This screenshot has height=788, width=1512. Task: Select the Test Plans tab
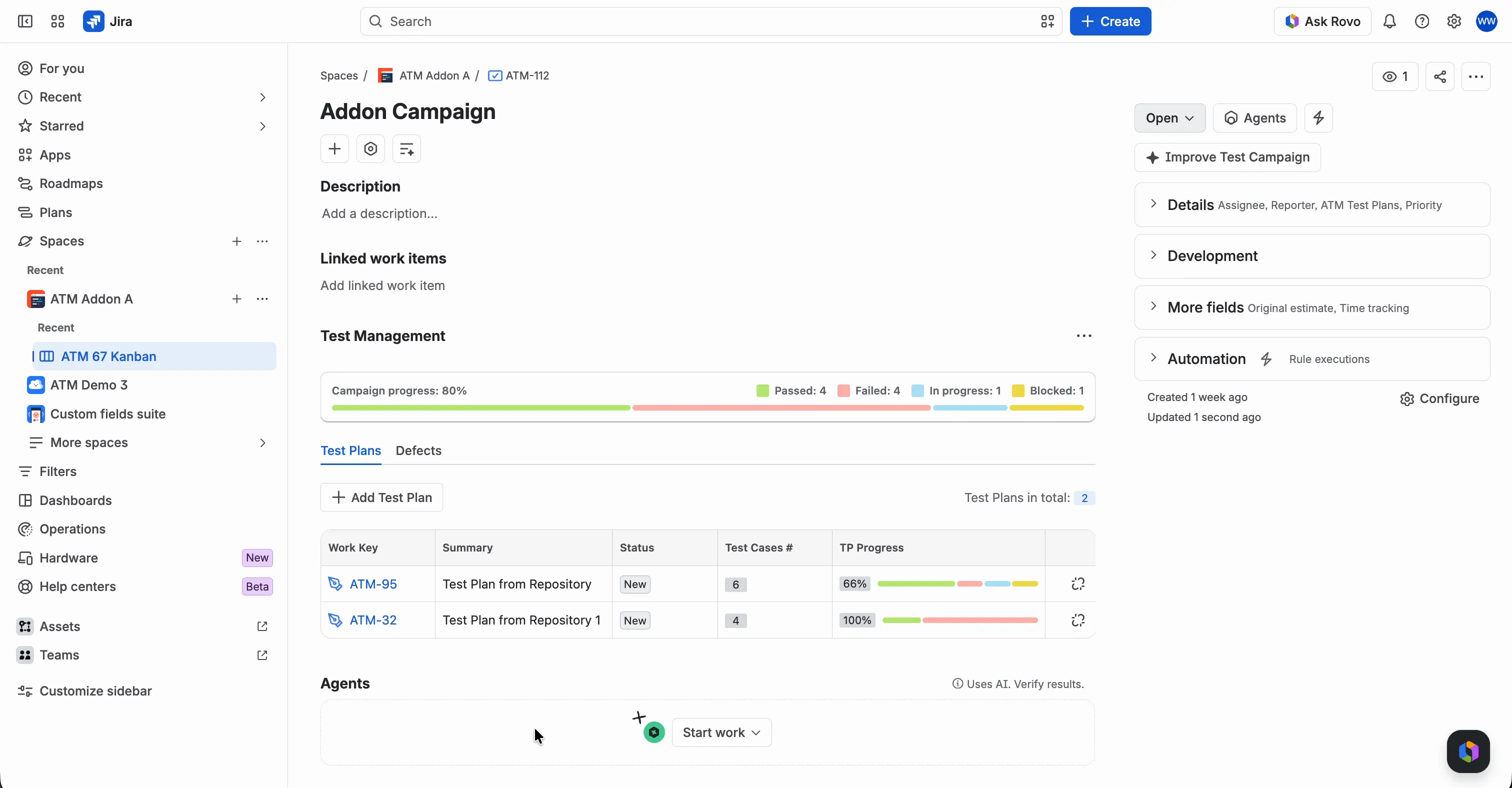click(x=350, y=450)
